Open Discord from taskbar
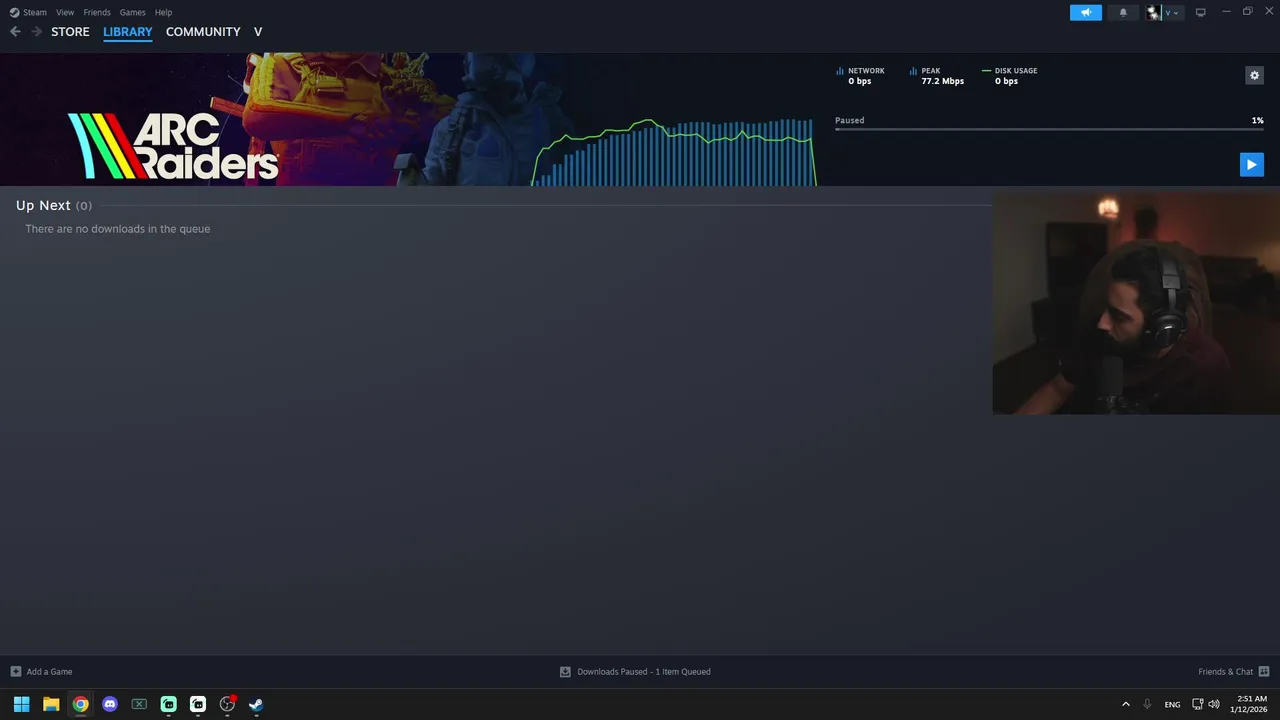 tap(110, 704)
